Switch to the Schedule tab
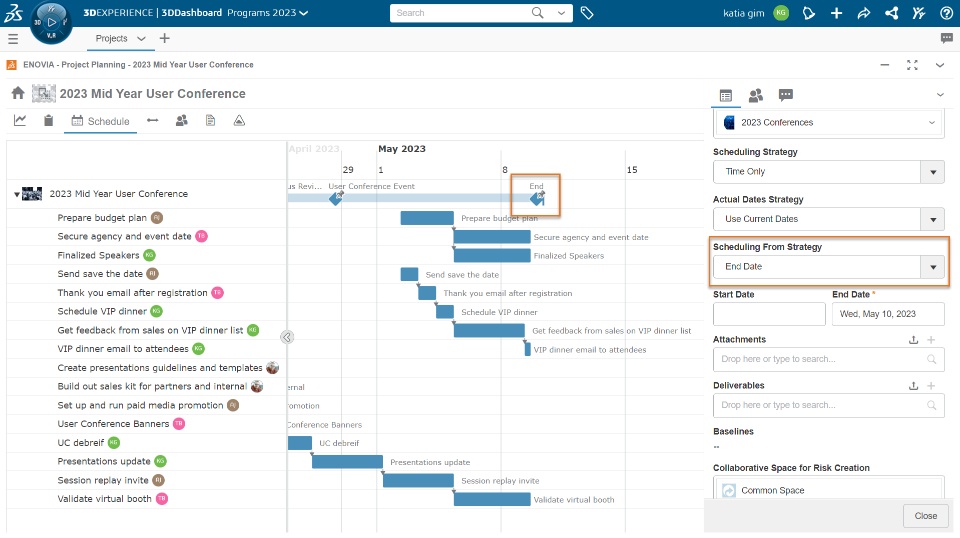This screenshot has width=960, height=538. (x=100, y=122)
